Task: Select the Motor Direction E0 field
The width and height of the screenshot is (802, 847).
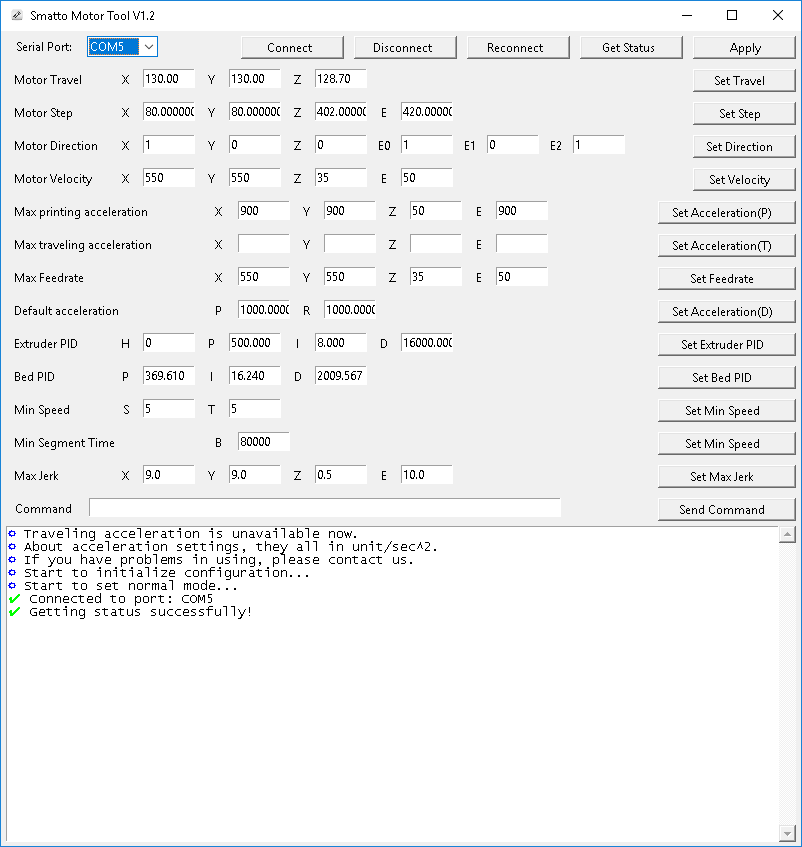Action: click(427, 145)
